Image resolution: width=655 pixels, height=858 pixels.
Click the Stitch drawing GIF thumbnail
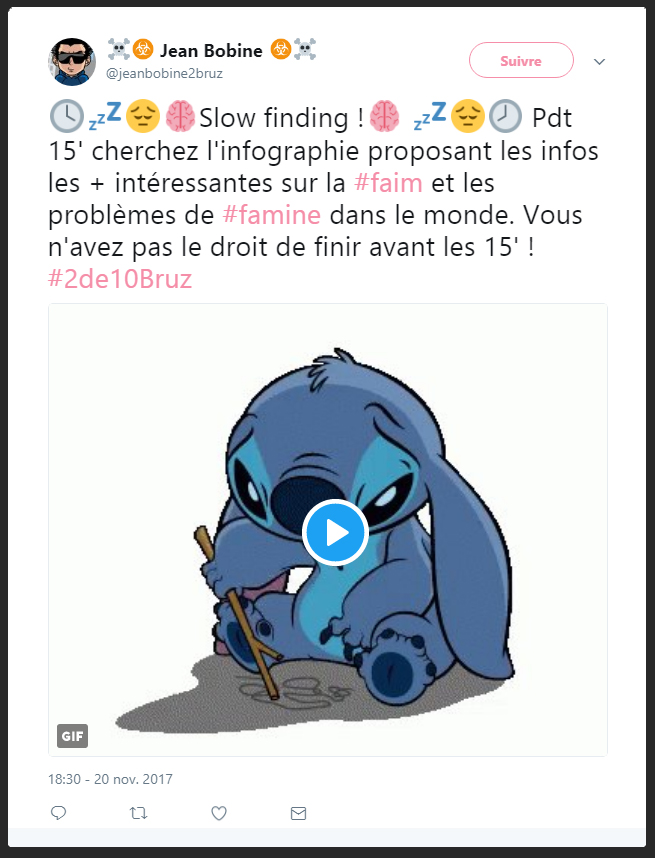click(x=328, y=530)
